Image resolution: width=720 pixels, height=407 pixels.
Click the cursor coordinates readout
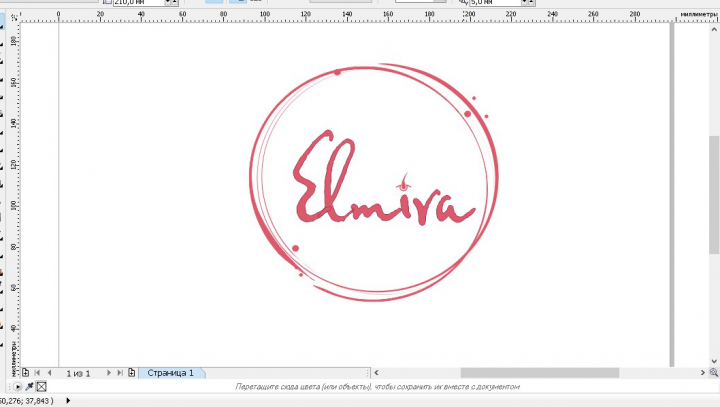point(27,401)
